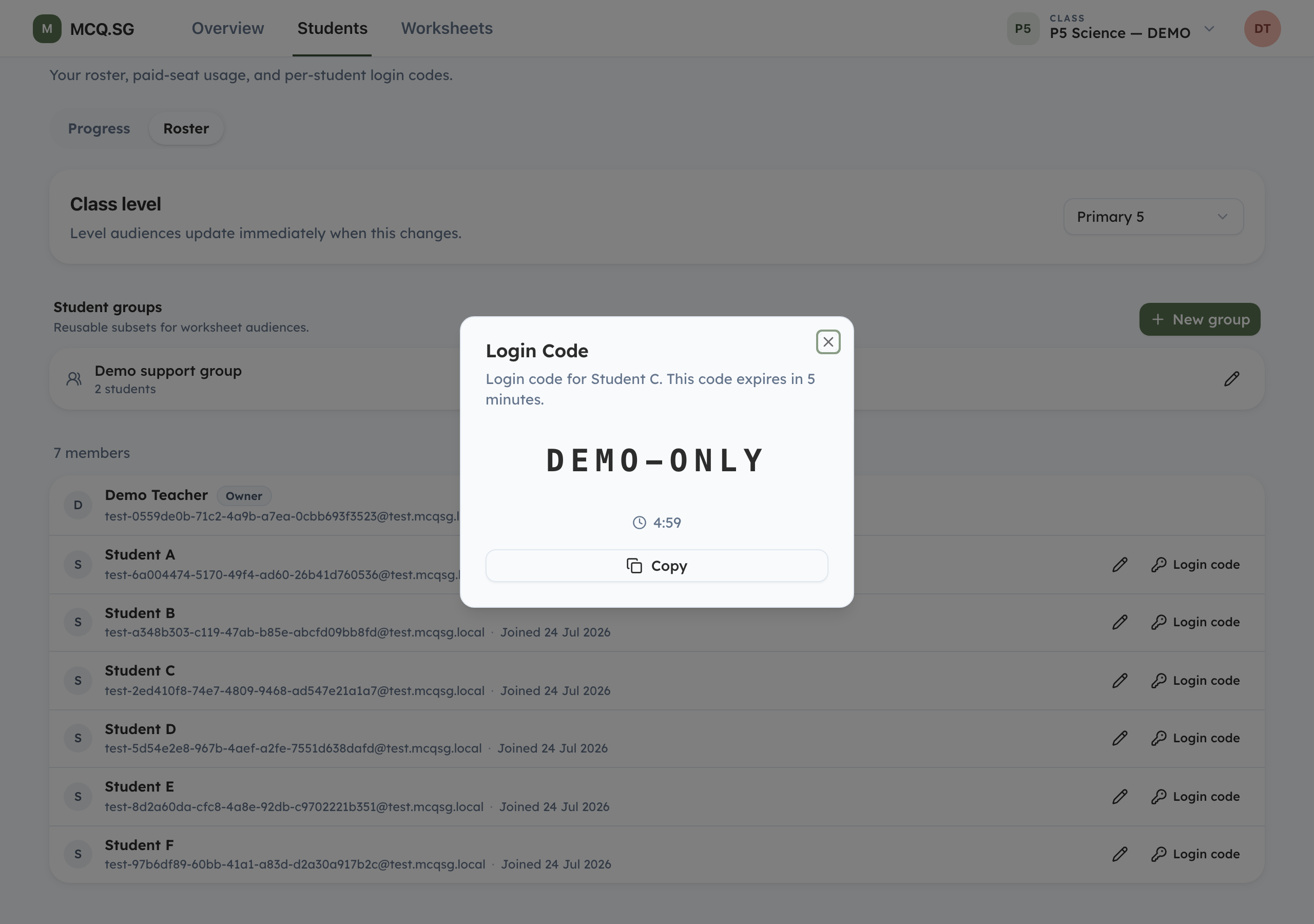The width and height of the screenshot is (1314, 924).
Task: Copy the DEMO-ONLY login code
Action: (x=656, y=566)
